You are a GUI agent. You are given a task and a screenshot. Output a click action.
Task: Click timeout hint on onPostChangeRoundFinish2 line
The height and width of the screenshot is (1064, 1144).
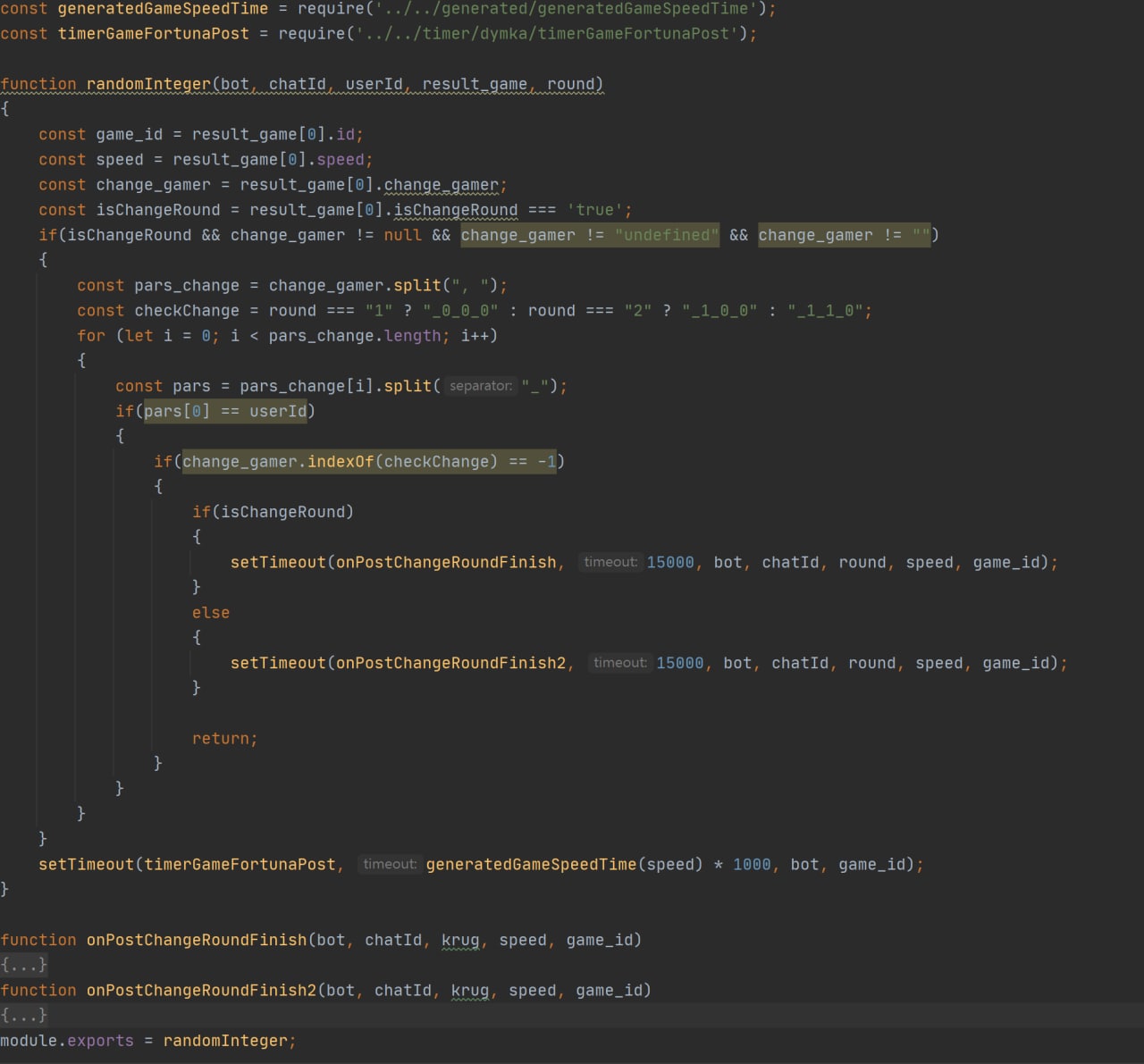(620, 663)
